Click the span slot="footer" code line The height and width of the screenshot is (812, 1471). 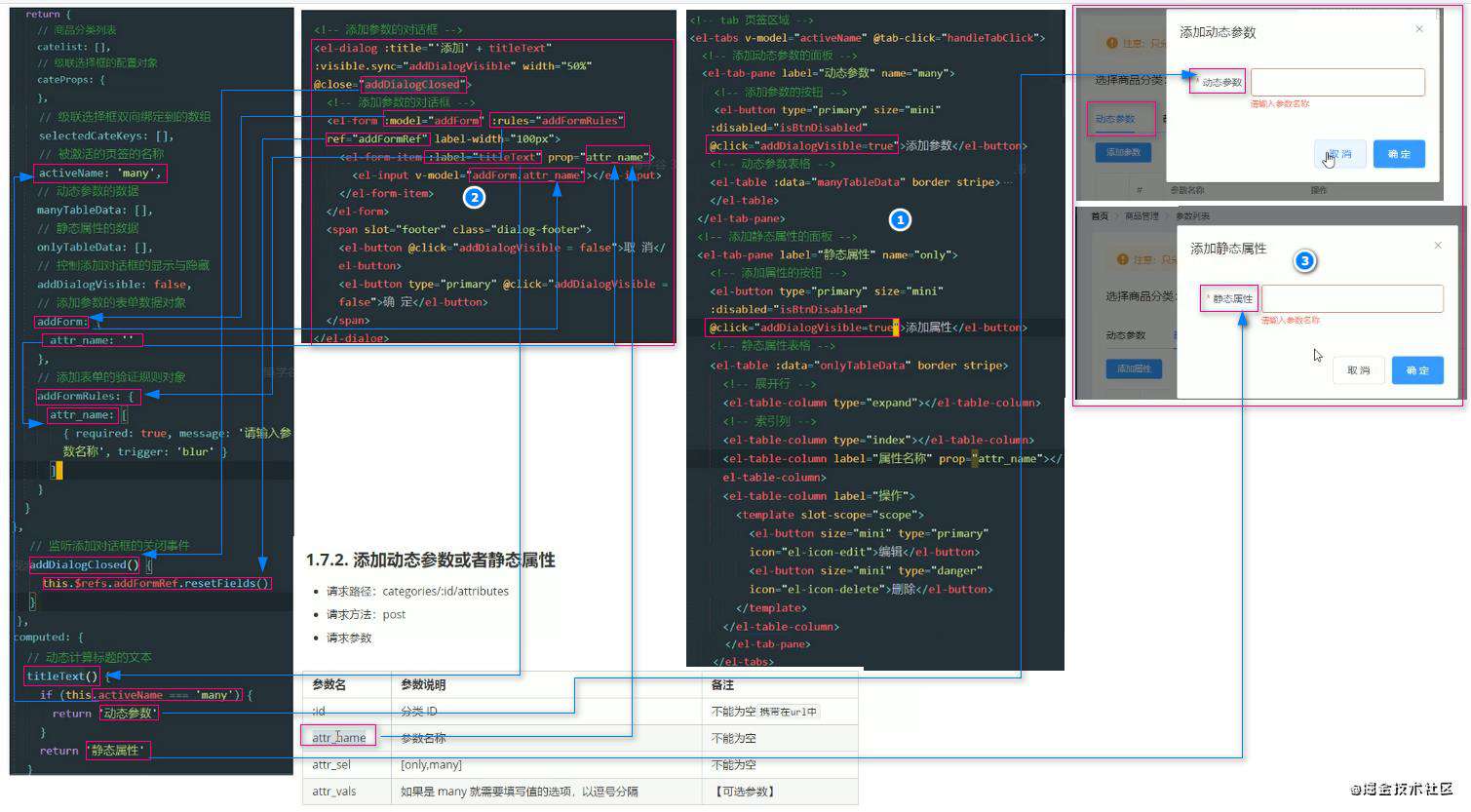click(x=458, y=229)
